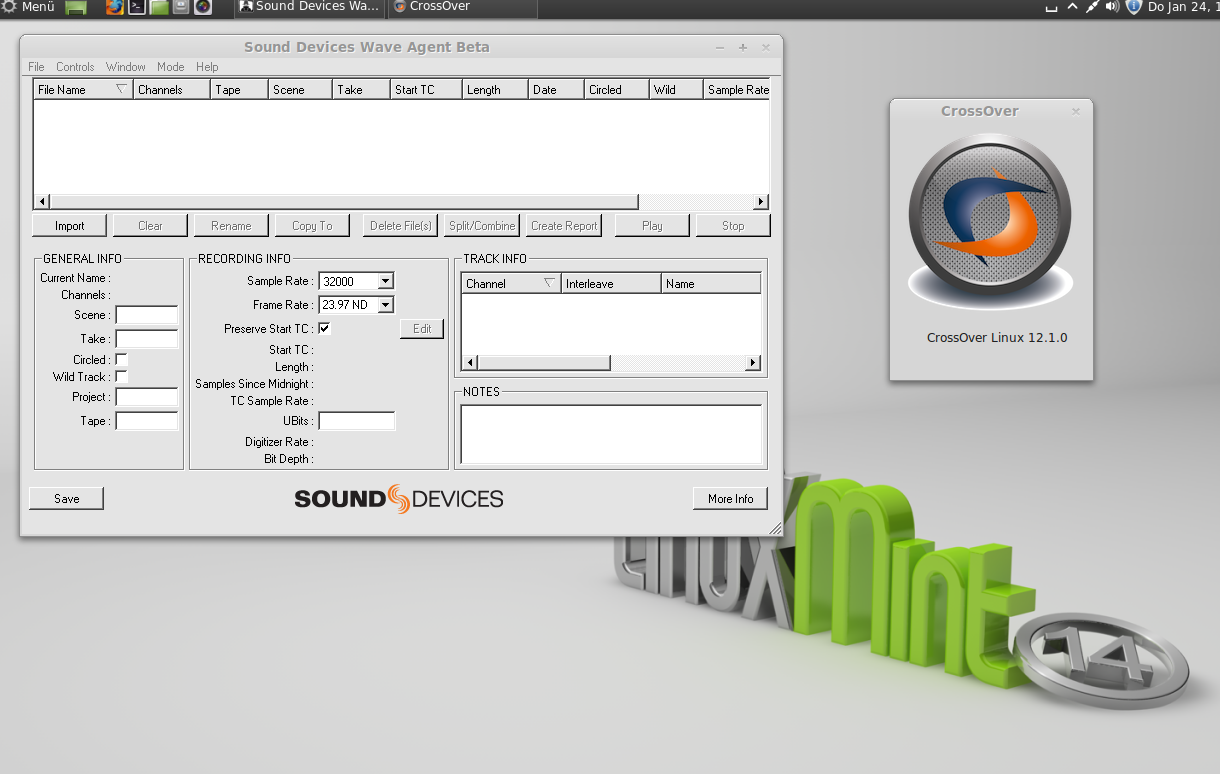Disable Preserve Start TC

[323, 327]
